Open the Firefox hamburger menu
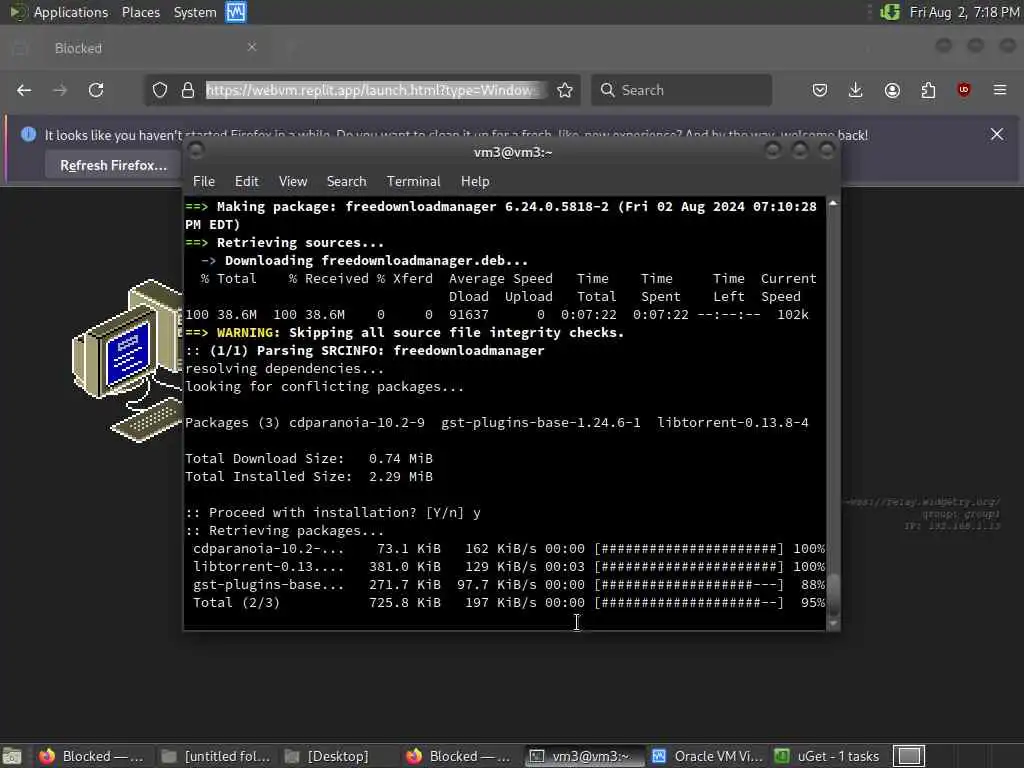Image resolution: width=1024 pixels, height=768 pixels. click(1000, 90)
